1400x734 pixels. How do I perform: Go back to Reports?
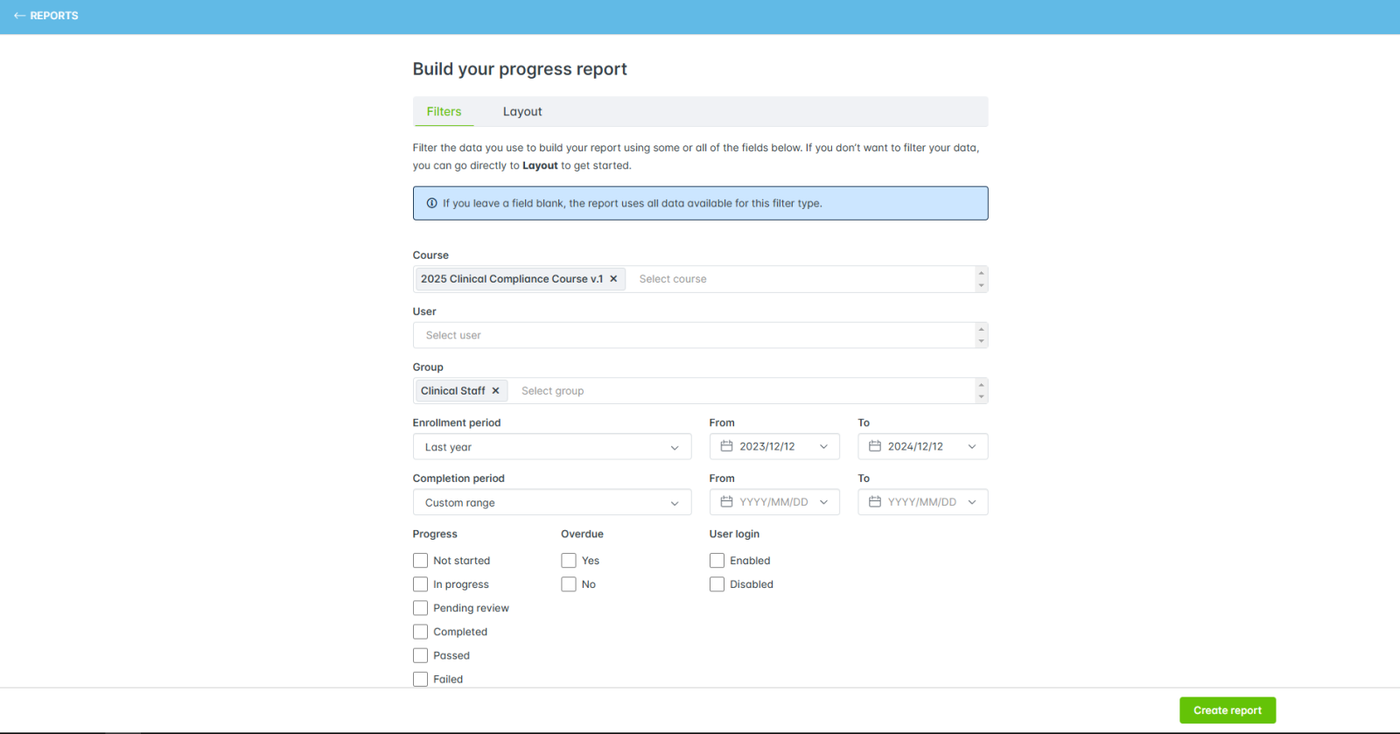(x=53, y=16)
